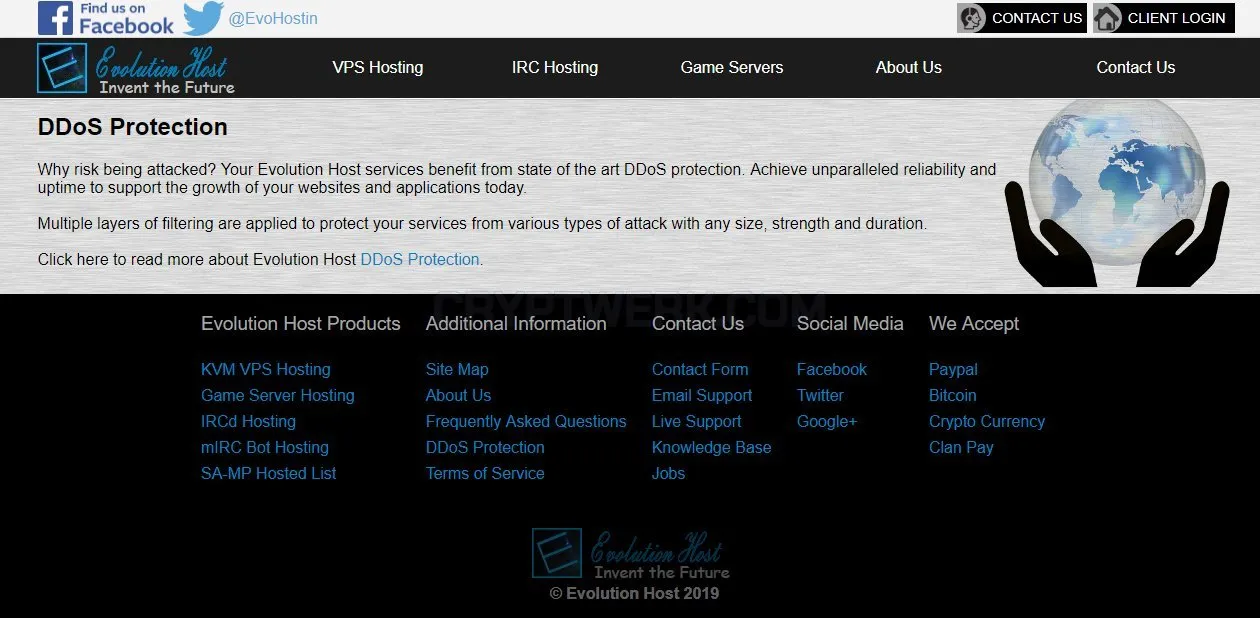Open the Paypal payment link
The height and width of the screenshot is (618, 1260).
click(953, 369)
